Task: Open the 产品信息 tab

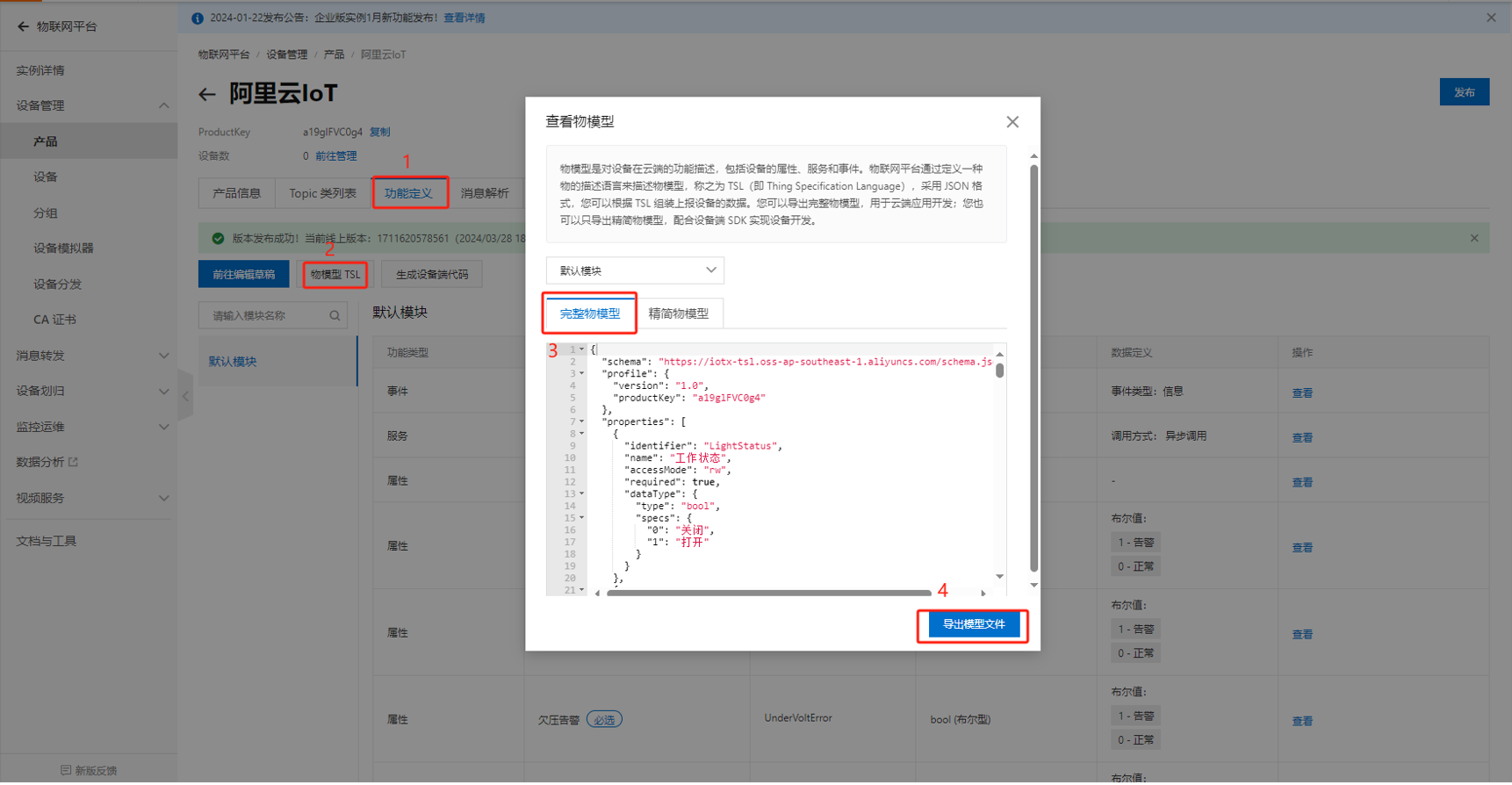Action: coord(237,193)
